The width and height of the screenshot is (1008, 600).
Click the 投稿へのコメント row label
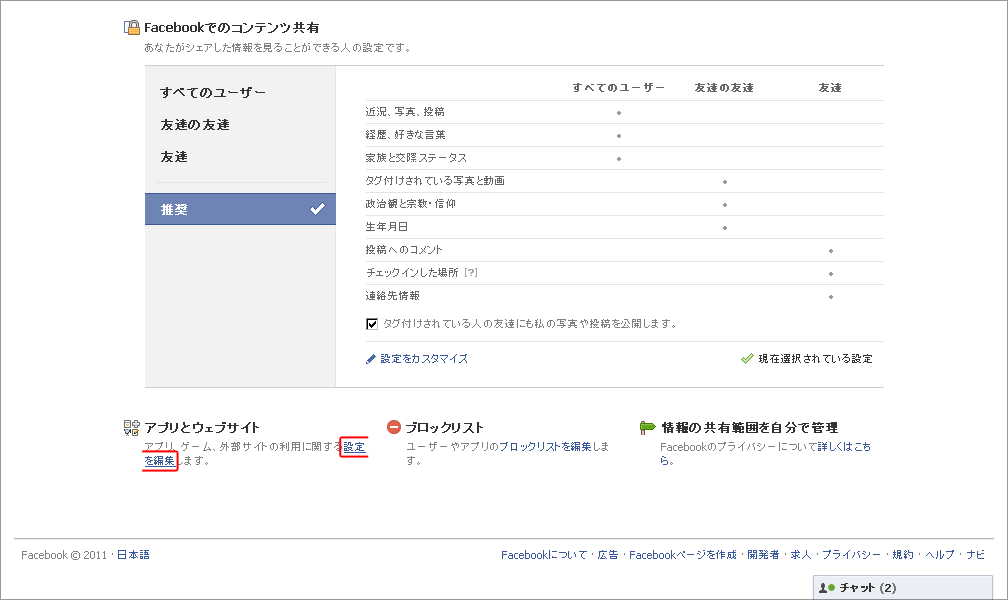[x=404, y=250]
